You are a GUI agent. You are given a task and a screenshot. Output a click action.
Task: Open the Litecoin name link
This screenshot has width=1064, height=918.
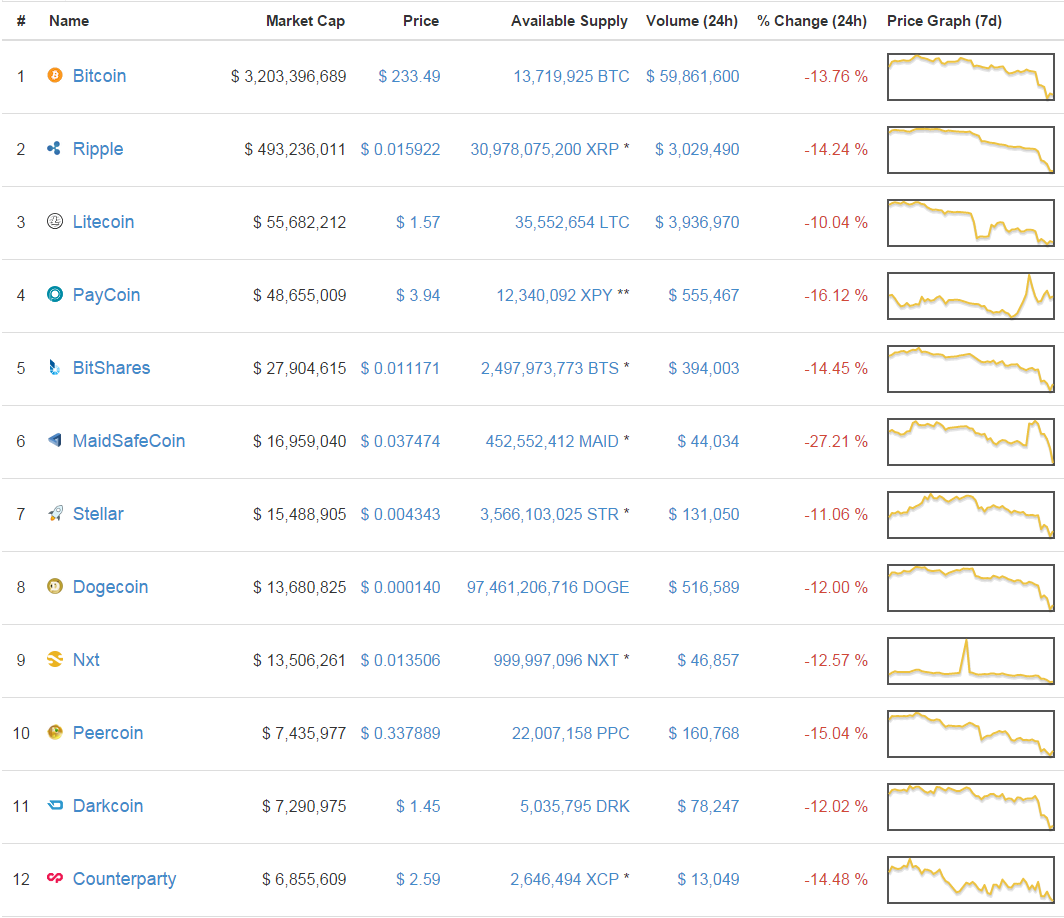(x=103, y=222)
